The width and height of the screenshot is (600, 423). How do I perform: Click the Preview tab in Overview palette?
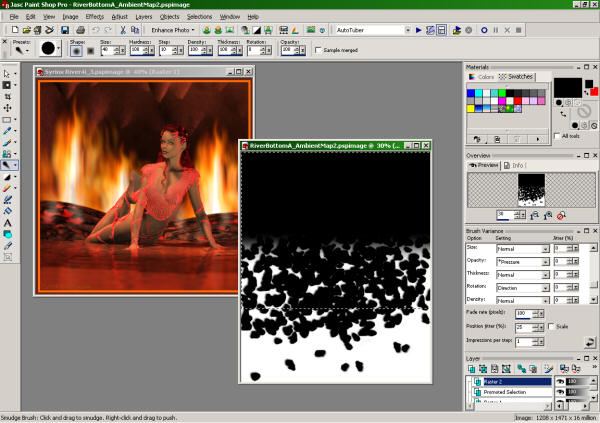tap(484, 165)
